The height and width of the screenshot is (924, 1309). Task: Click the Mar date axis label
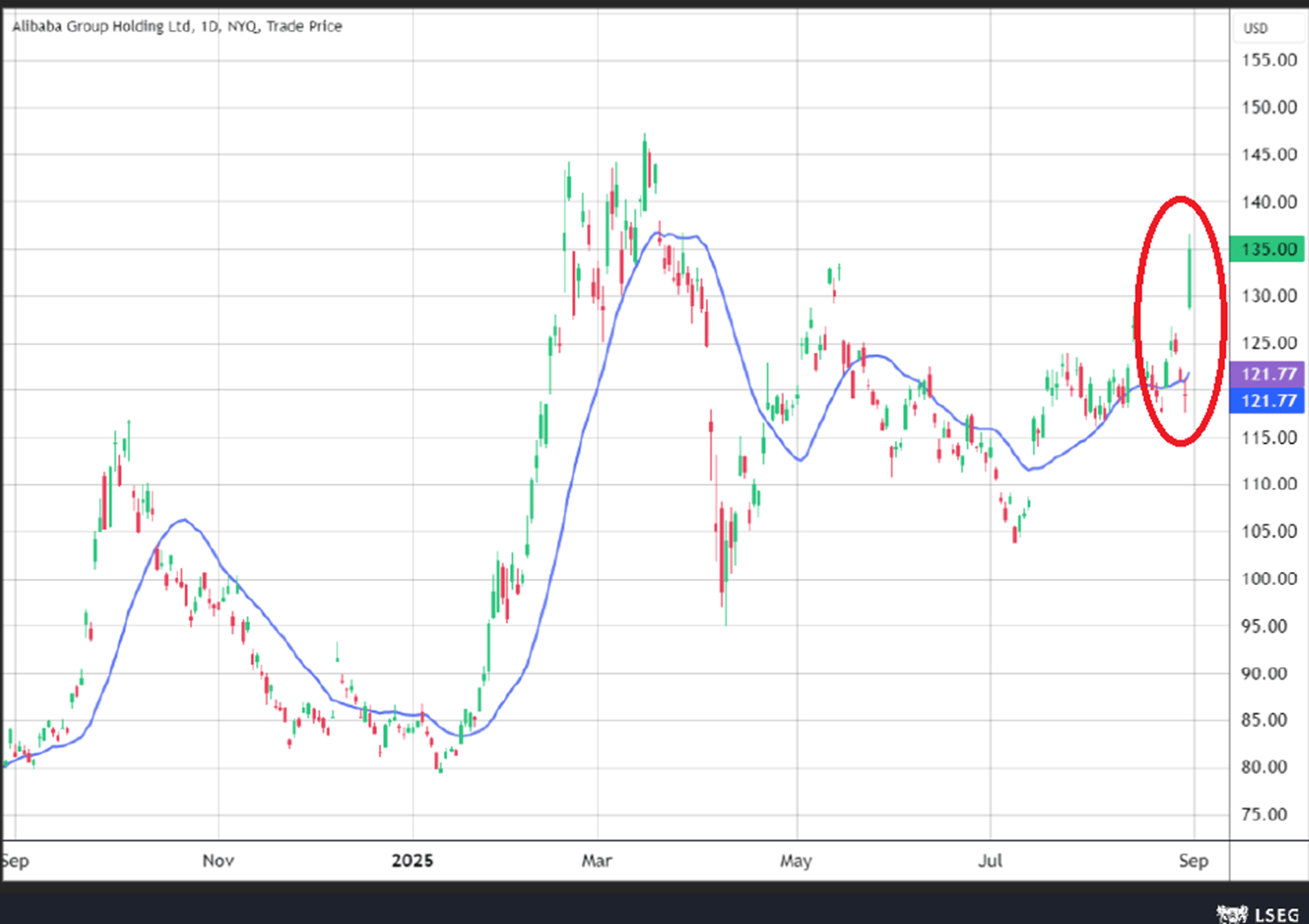point(597,860)
